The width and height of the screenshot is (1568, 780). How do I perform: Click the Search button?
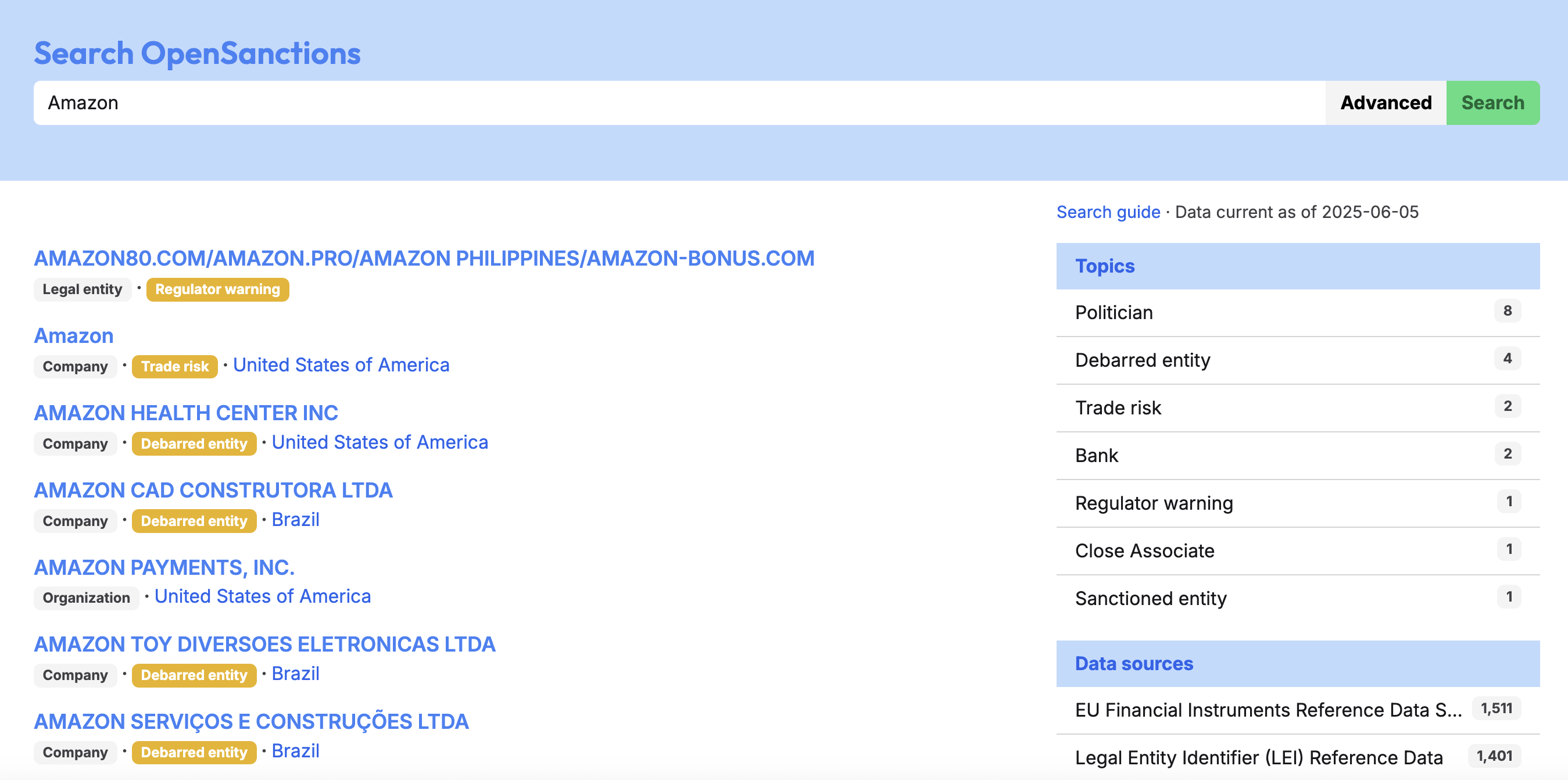click(1493, 102)
